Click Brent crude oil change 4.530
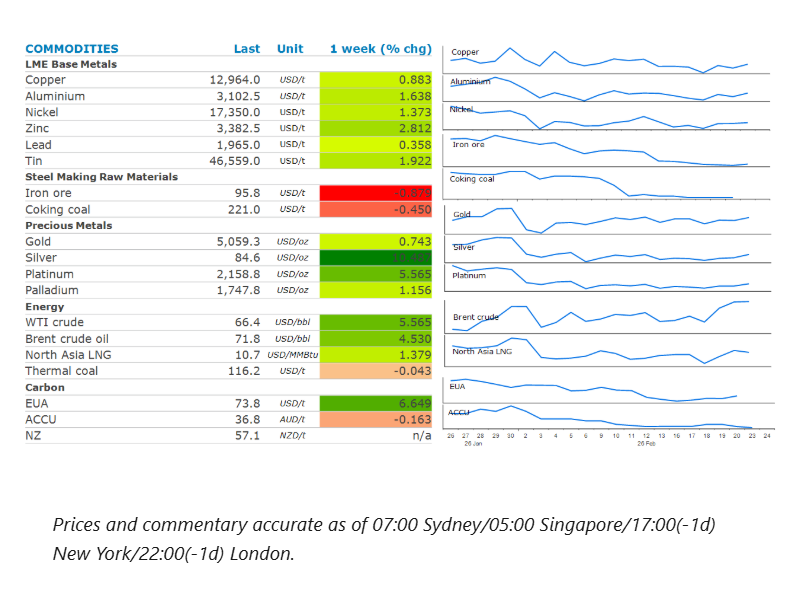Image resolution: width=797 pixels, height=601 pixels. pos(376,339)
